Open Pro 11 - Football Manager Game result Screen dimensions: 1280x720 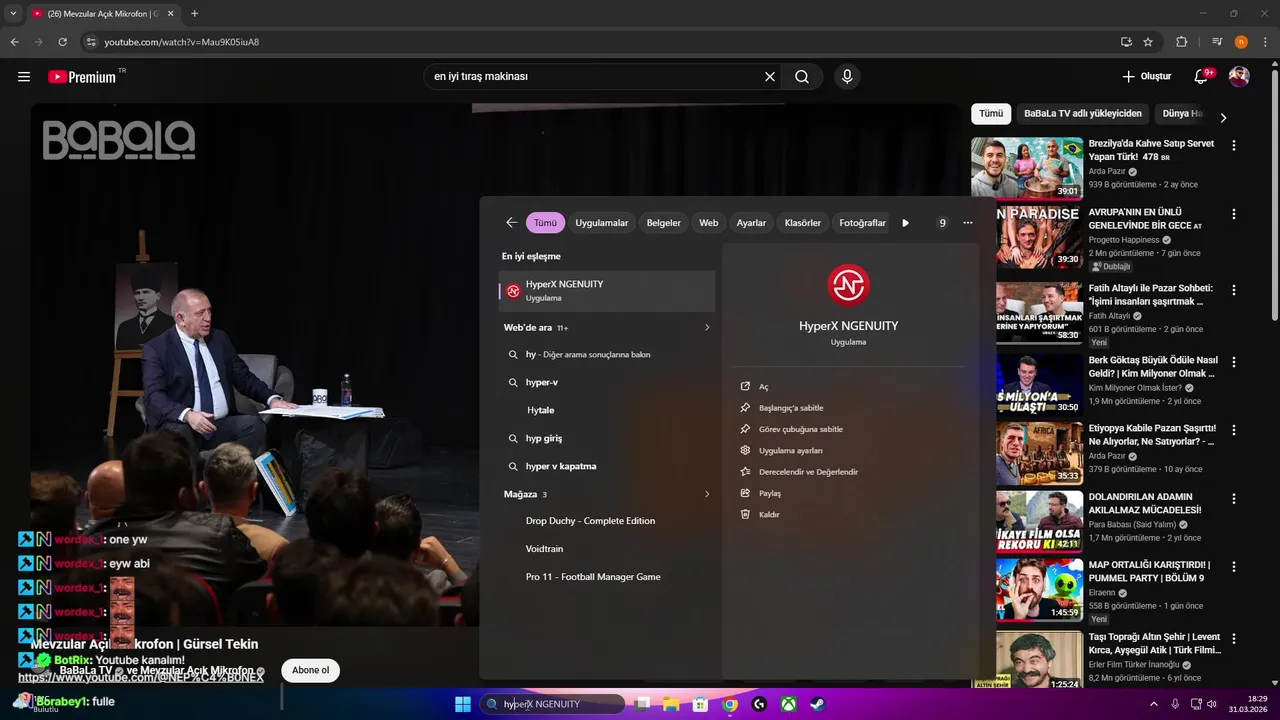click(607, 577)
